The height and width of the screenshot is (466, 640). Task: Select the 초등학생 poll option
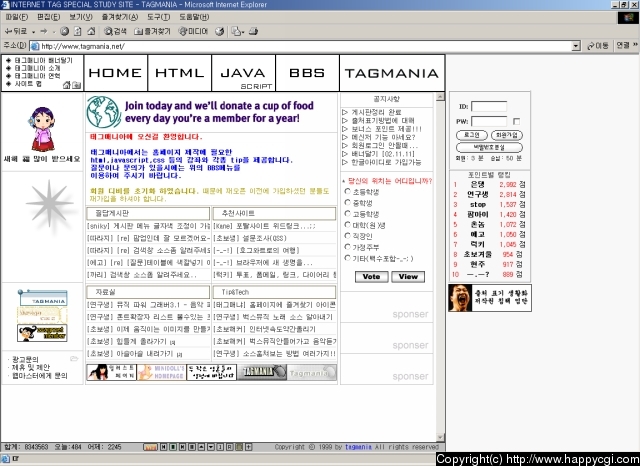[x=348, y=191]
